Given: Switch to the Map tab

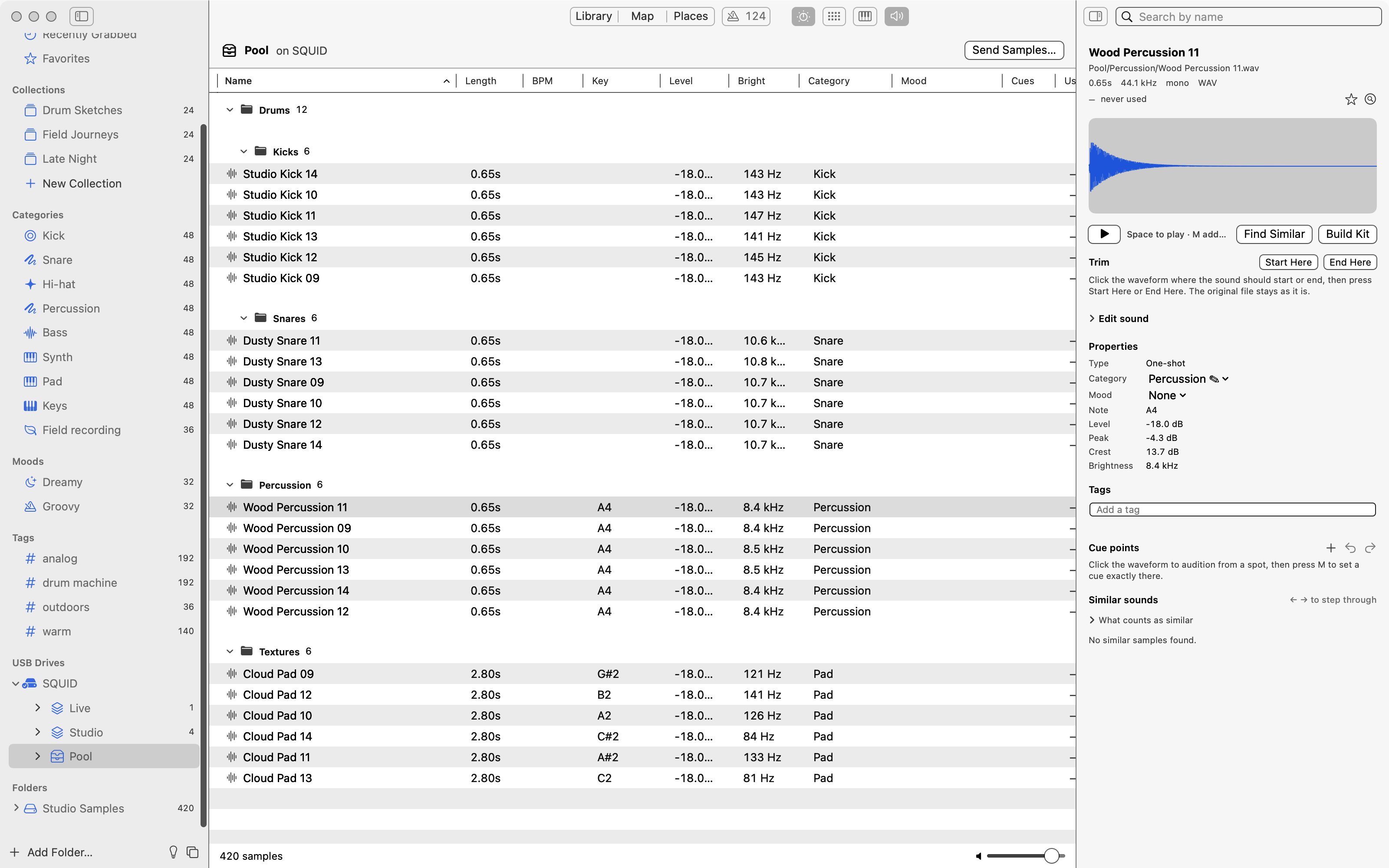Looking at the screenshot, I should click(x=642, y=16).
